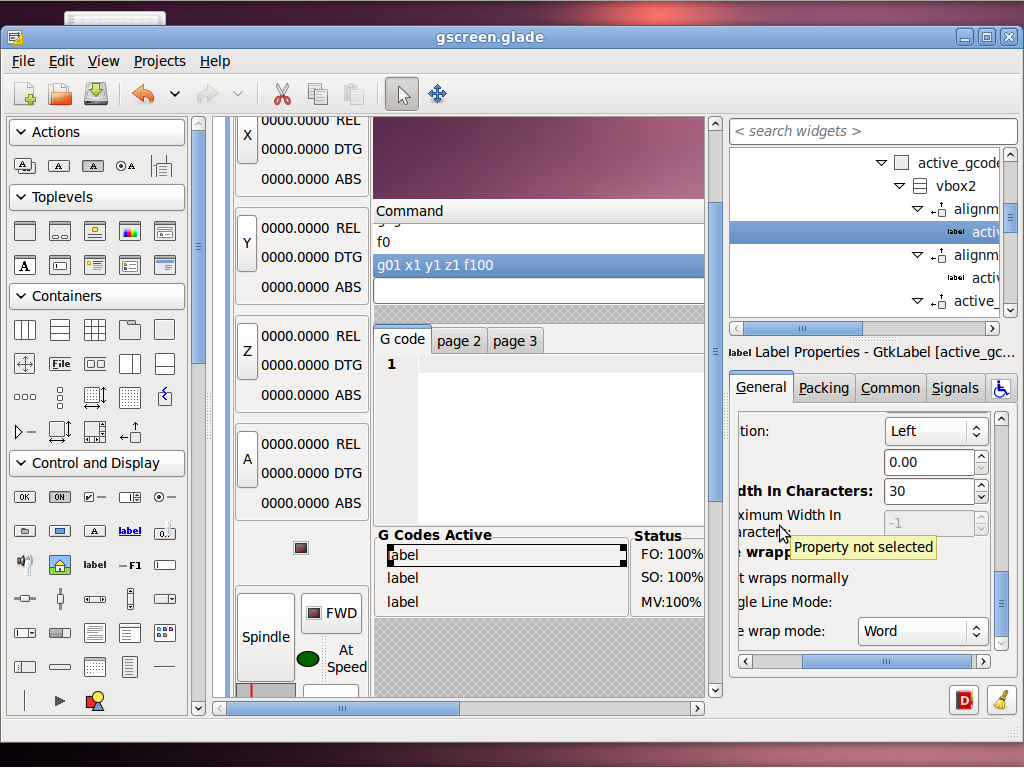Click the Z axis button

(247, 351)
